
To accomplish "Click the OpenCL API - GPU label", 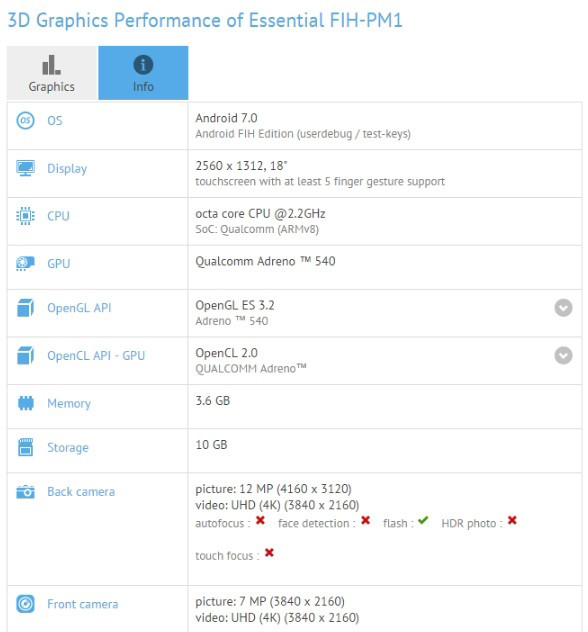I will 96,356.
